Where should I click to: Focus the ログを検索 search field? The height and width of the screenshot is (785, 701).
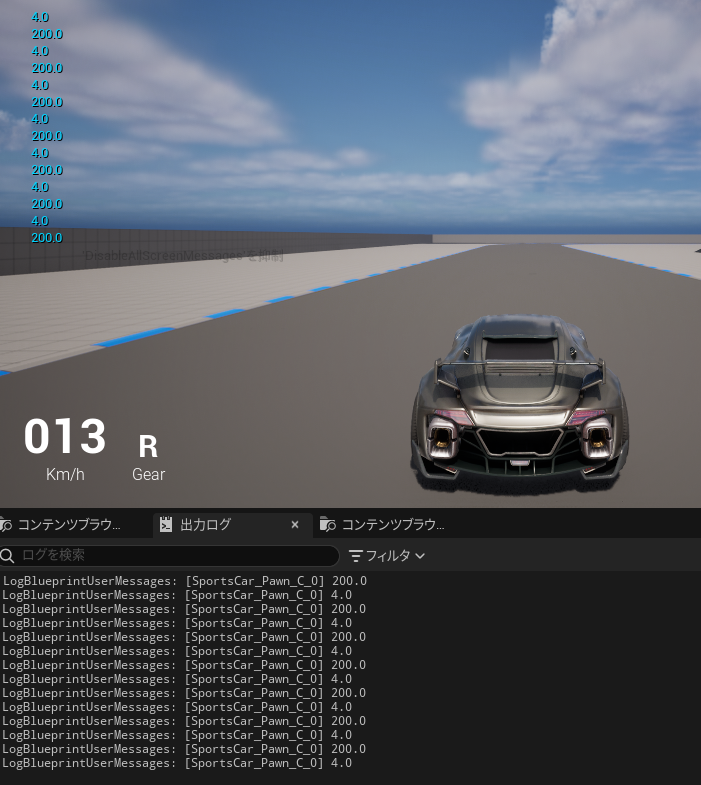click(x=175, y=555)
